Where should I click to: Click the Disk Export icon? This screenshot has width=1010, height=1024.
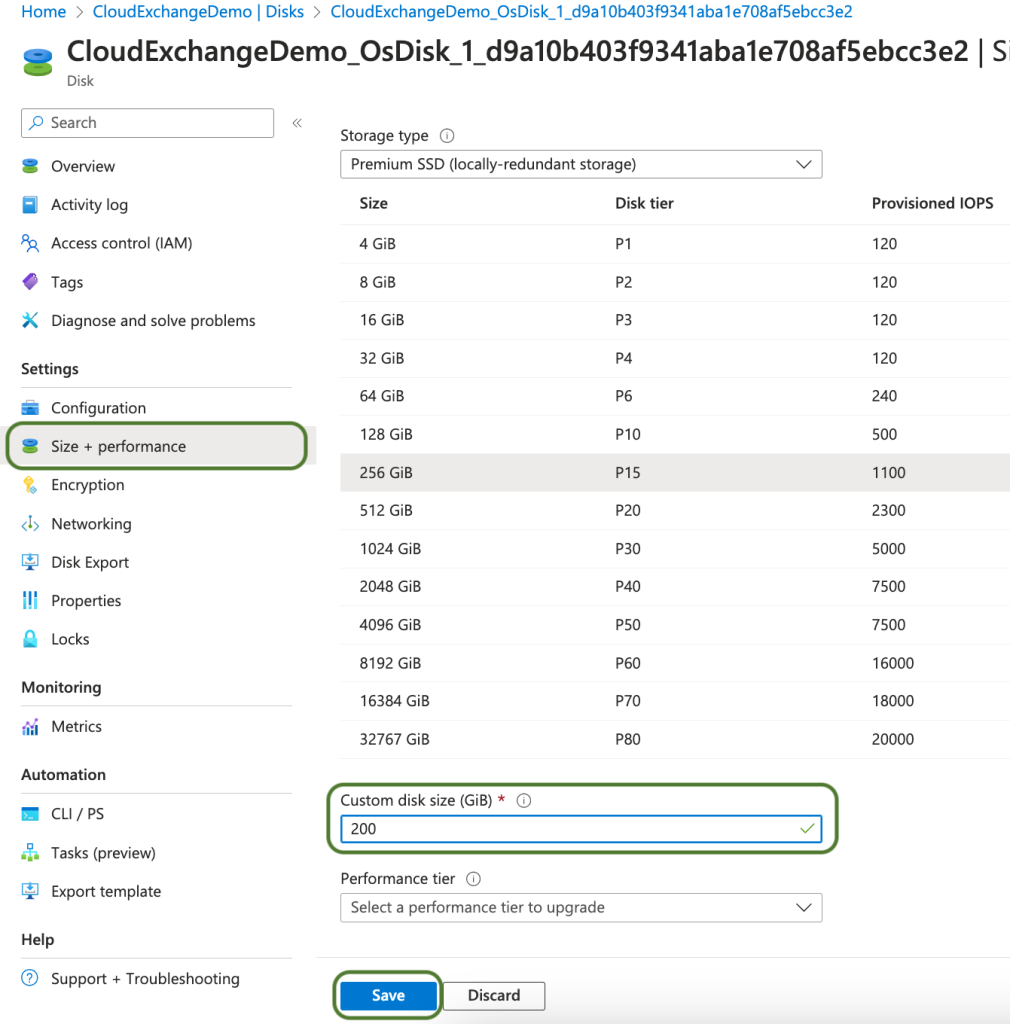(30, 562)
